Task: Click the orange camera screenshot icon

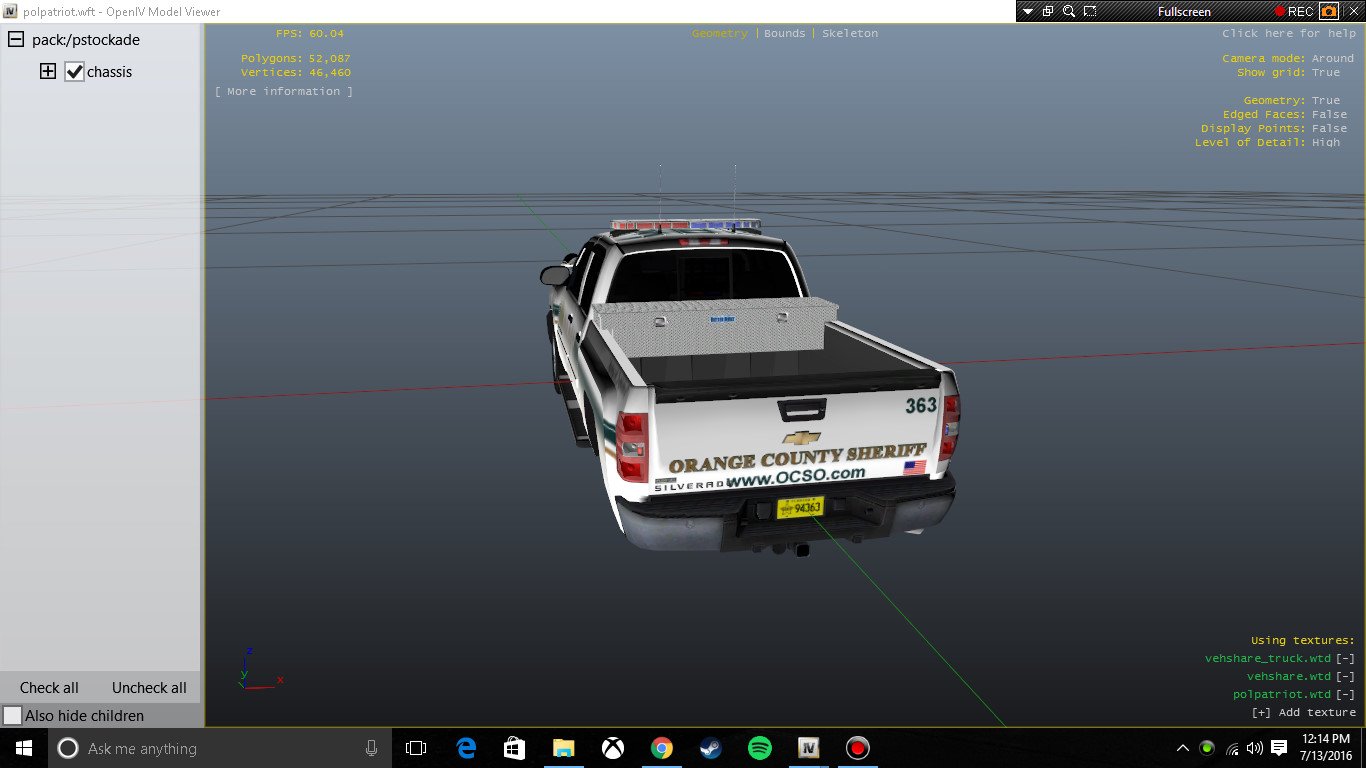Action: pos(1329,11)
